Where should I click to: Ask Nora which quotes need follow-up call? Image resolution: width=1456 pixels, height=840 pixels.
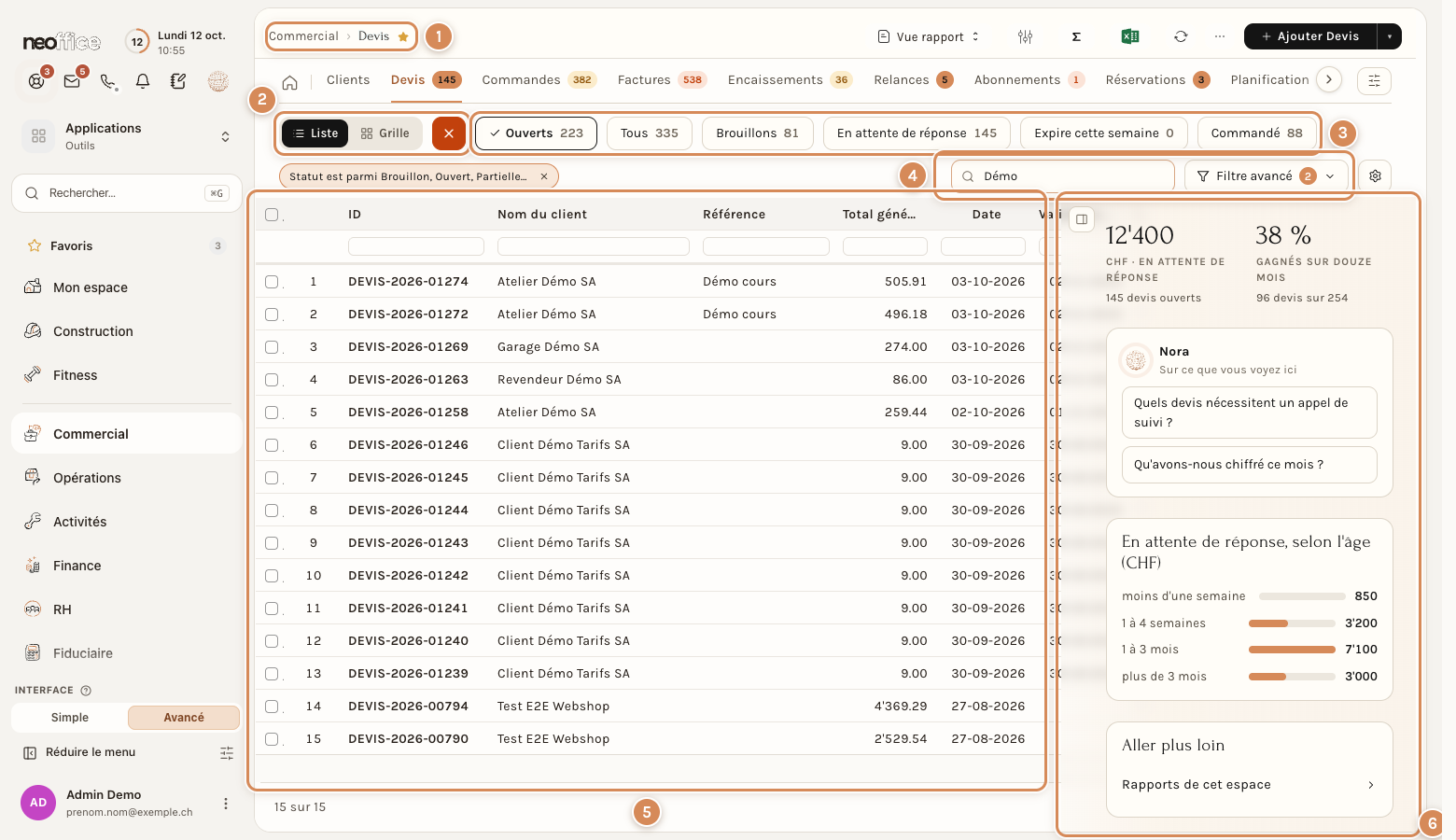coord(1250,413)
